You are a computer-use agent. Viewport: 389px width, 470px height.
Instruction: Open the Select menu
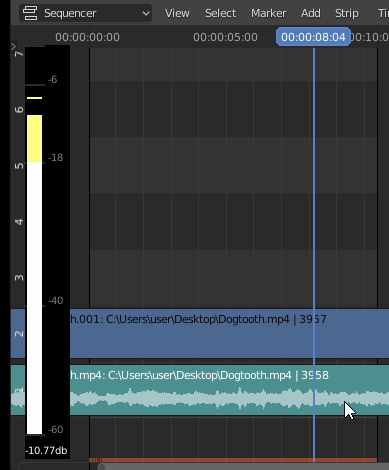(220, 13)
